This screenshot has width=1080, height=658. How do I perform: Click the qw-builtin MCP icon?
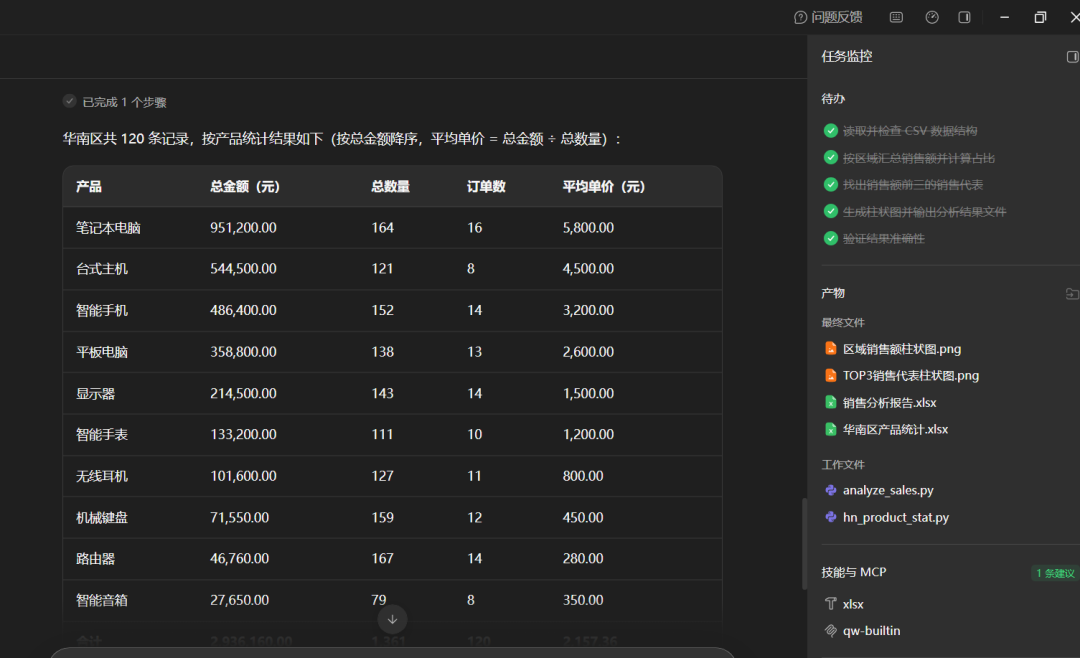831,630
